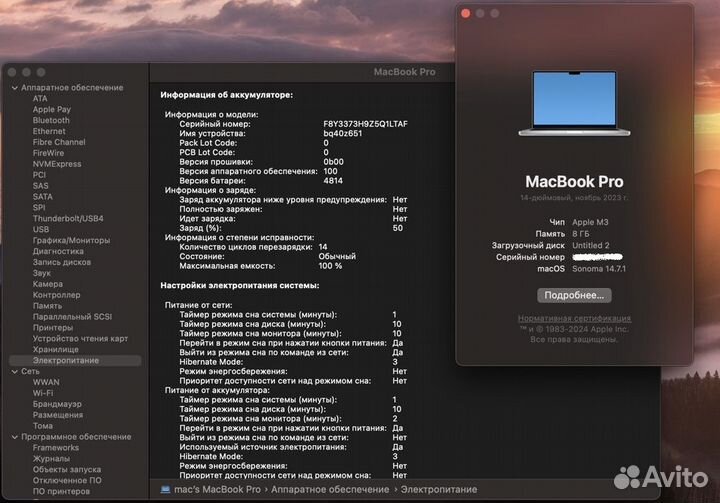Click the battery serial number F8Y3373H9Z5Q1LTAF

[366, 124]
